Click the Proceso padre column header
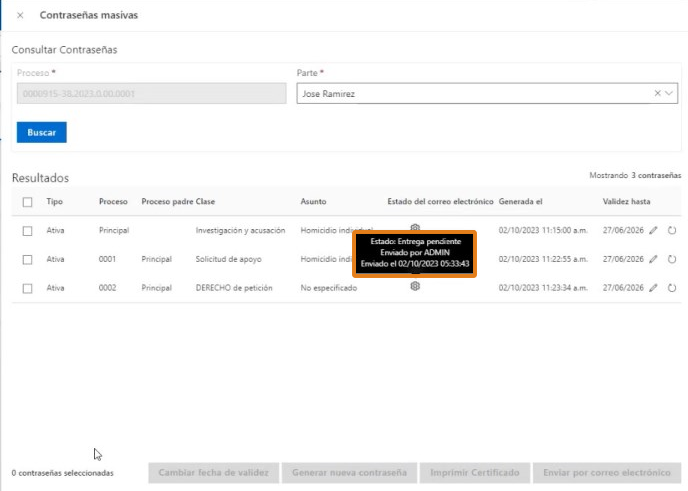 (167, 201)
